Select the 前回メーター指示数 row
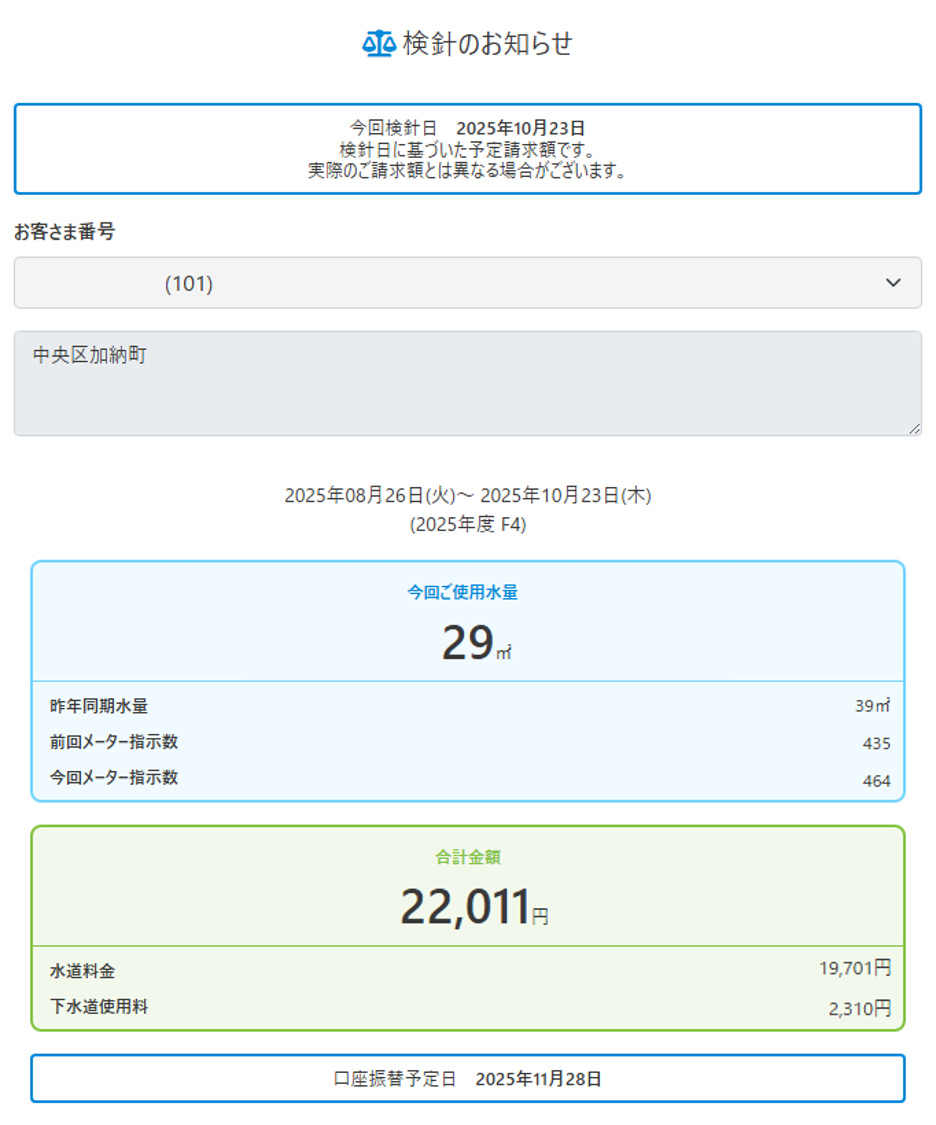Viewport: 936px width, 1125px height. (468, 742)
